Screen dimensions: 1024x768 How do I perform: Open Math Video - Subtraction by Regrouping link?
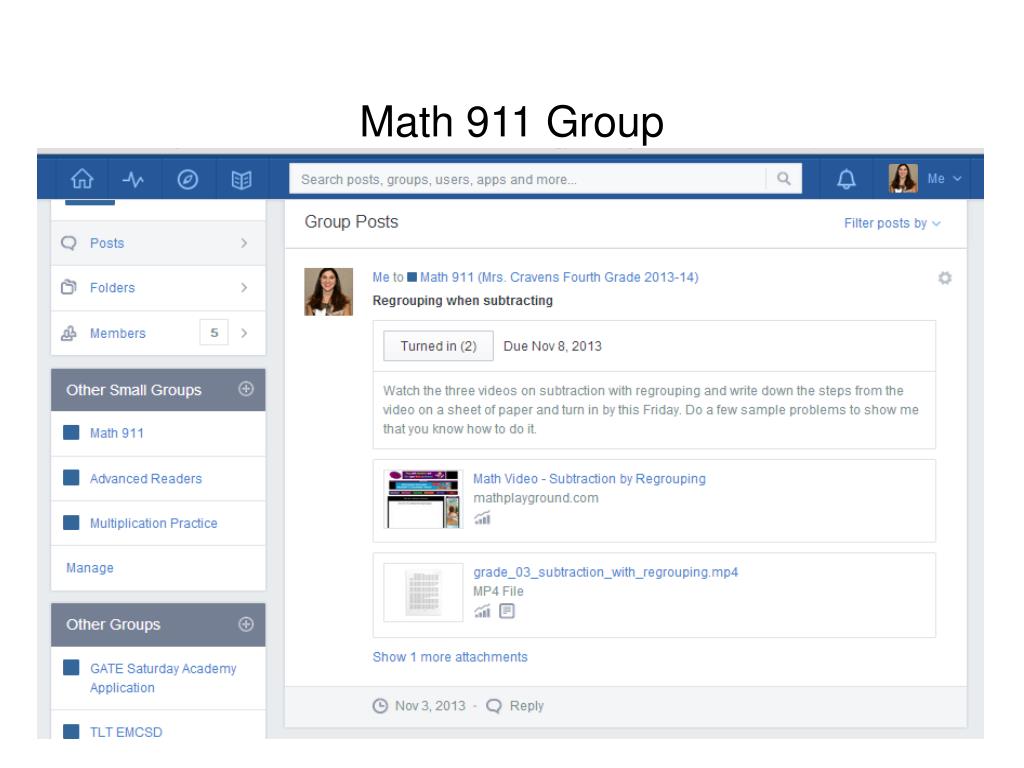pos(589,479)
